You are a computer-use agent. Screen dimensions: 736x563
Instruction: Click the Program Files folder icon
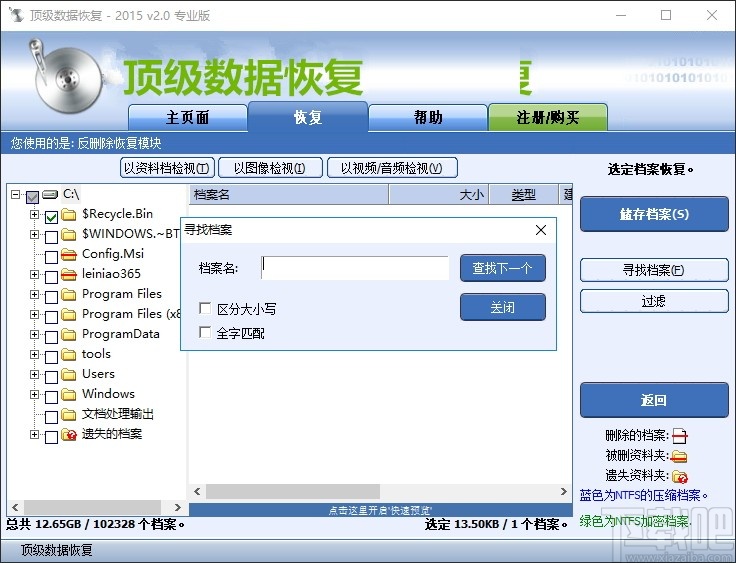point(69,295)
